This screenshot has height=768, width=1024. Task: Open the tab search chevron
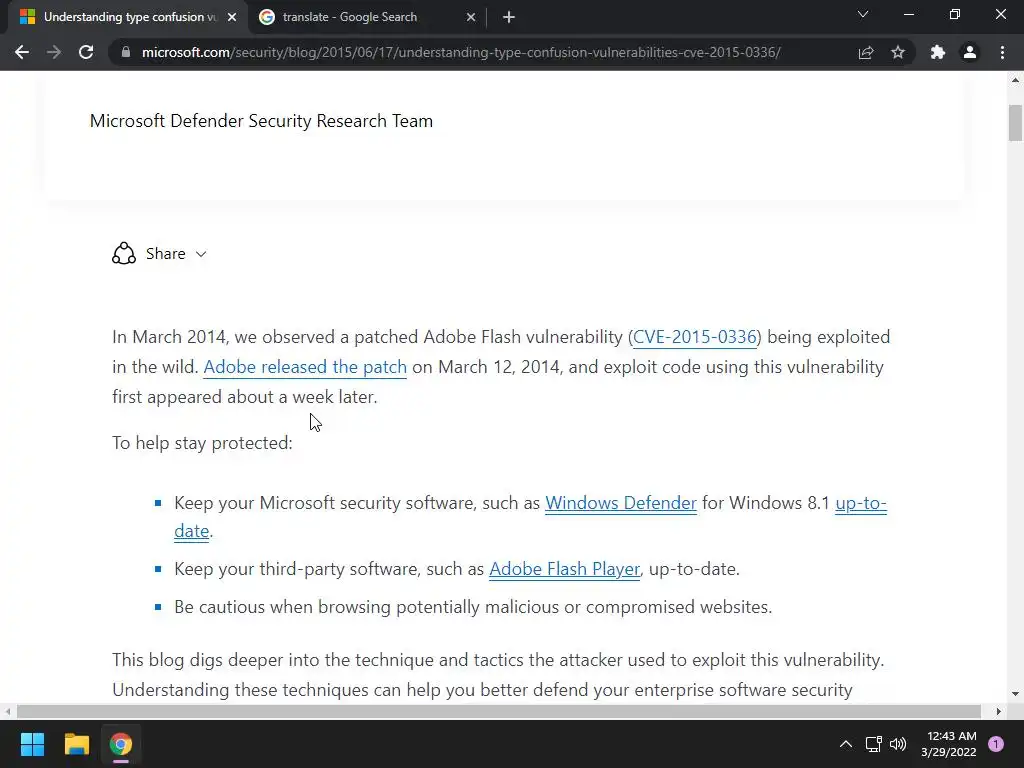(863, 14)
